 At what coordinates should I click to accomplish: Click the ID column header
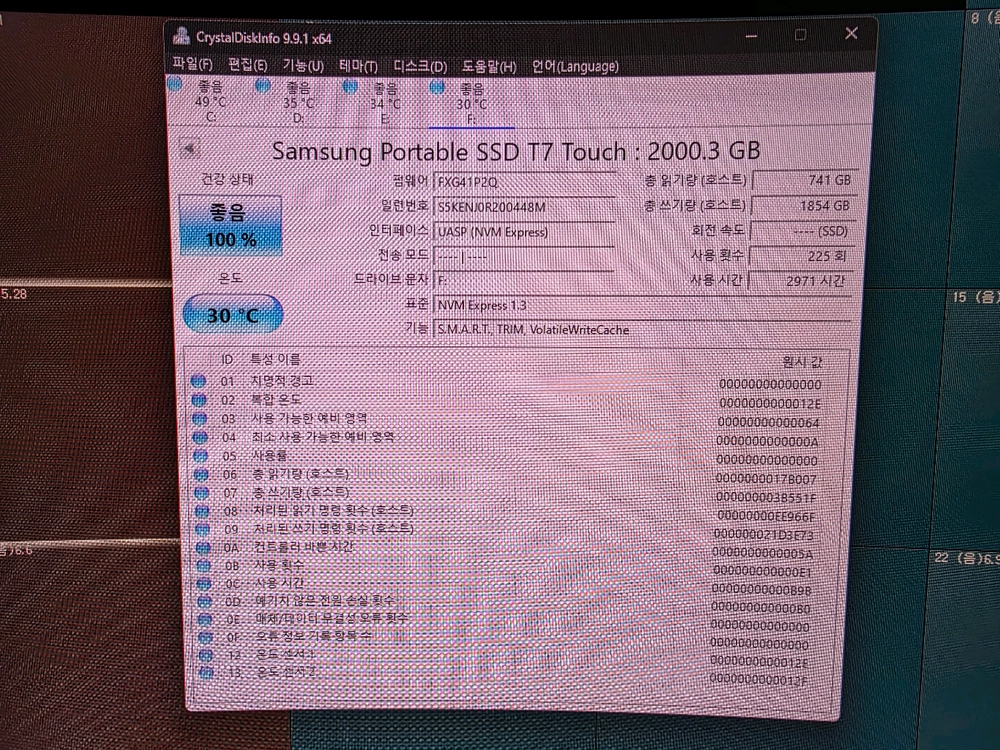point(227,360)
